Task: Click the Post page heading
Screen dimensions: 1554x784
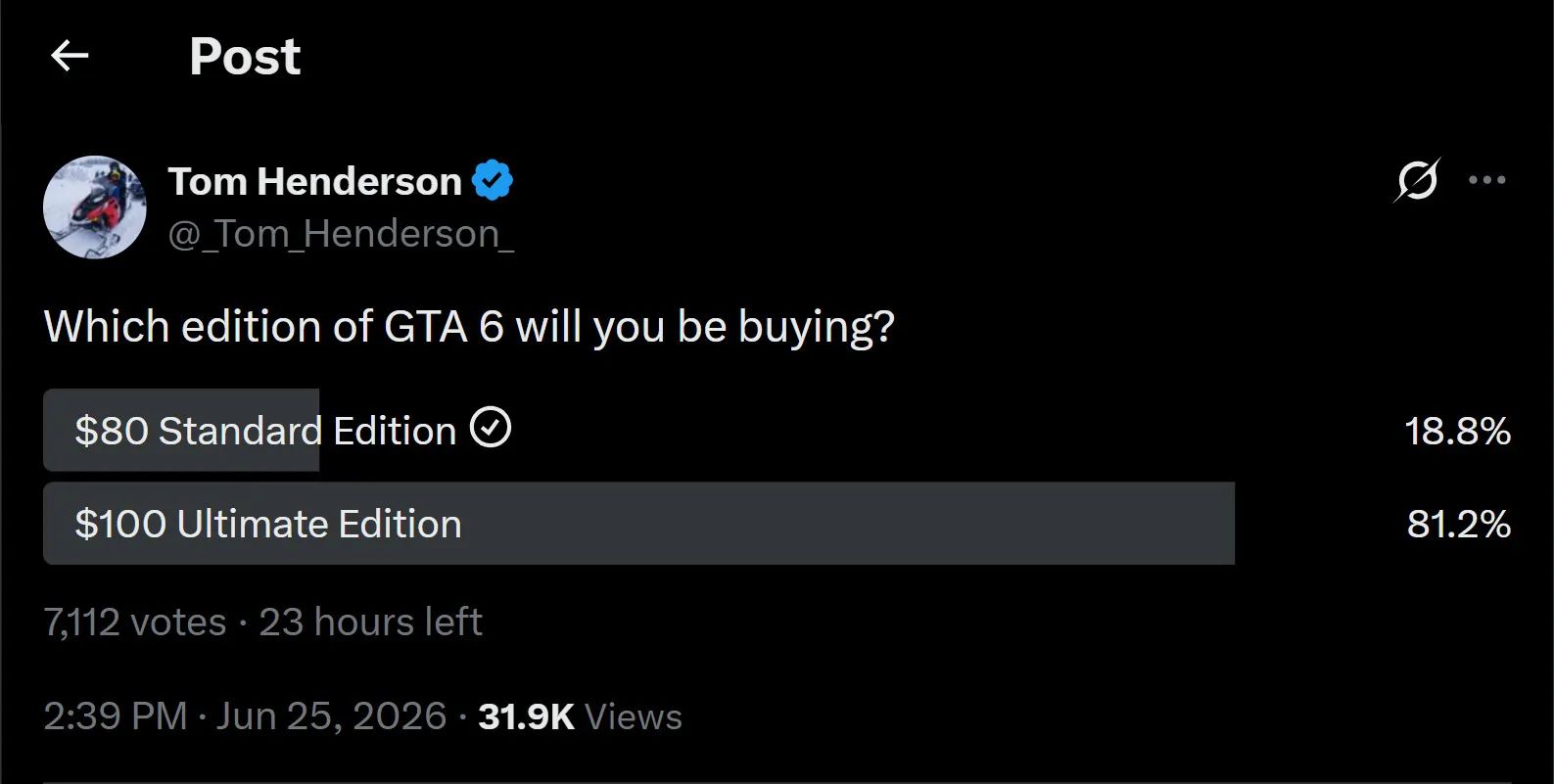Action: 245,57
